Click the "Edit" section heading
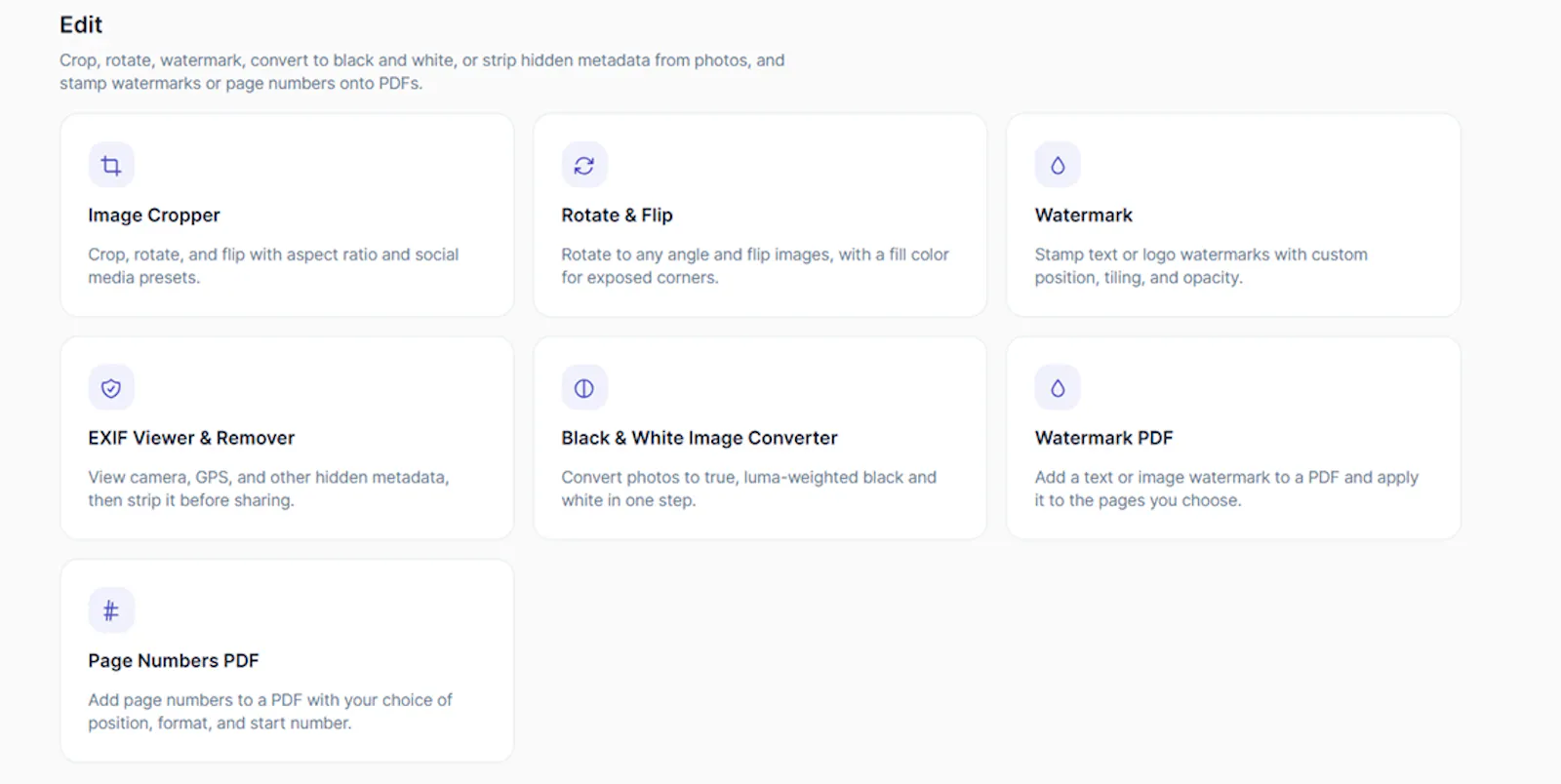The image size is (1561, 784). 81,24
